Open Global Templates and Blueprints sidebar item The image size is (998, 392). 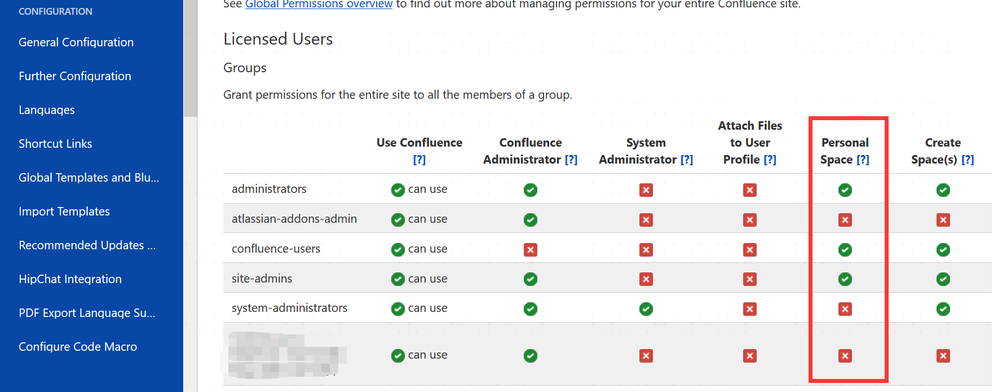coord(89,178)
